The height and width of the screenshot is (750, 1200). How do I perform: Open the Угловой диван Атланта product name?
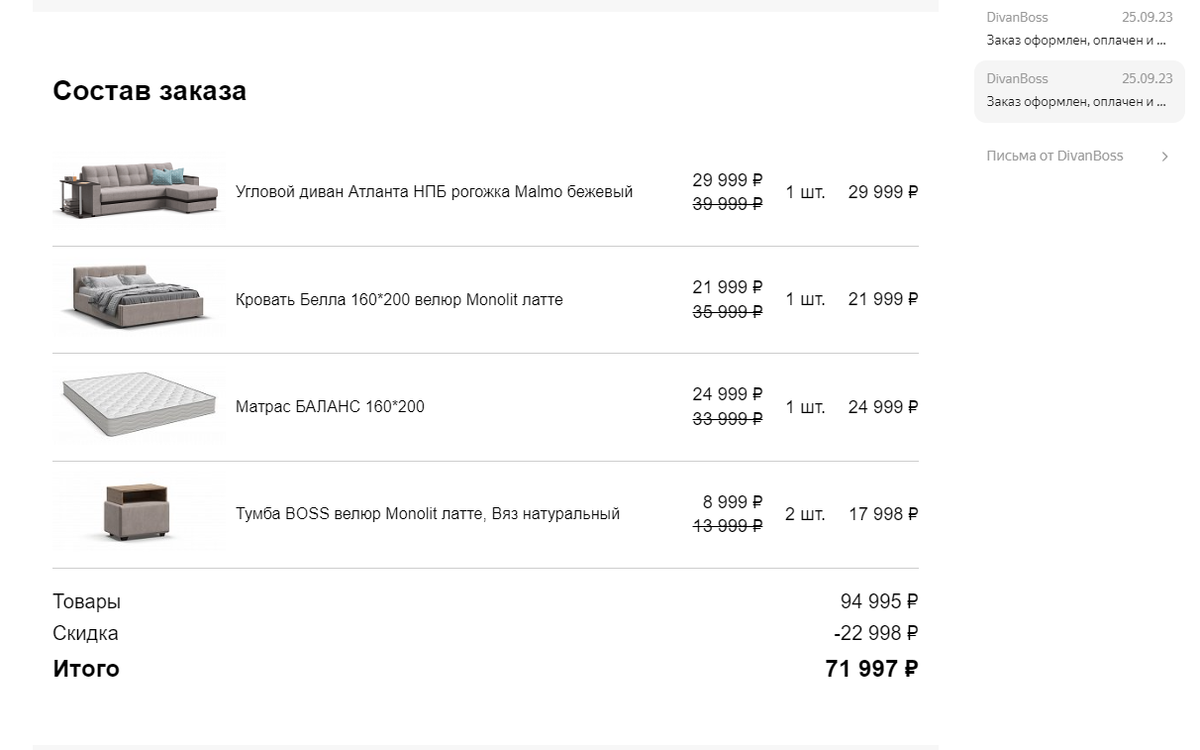pos(434,192)
